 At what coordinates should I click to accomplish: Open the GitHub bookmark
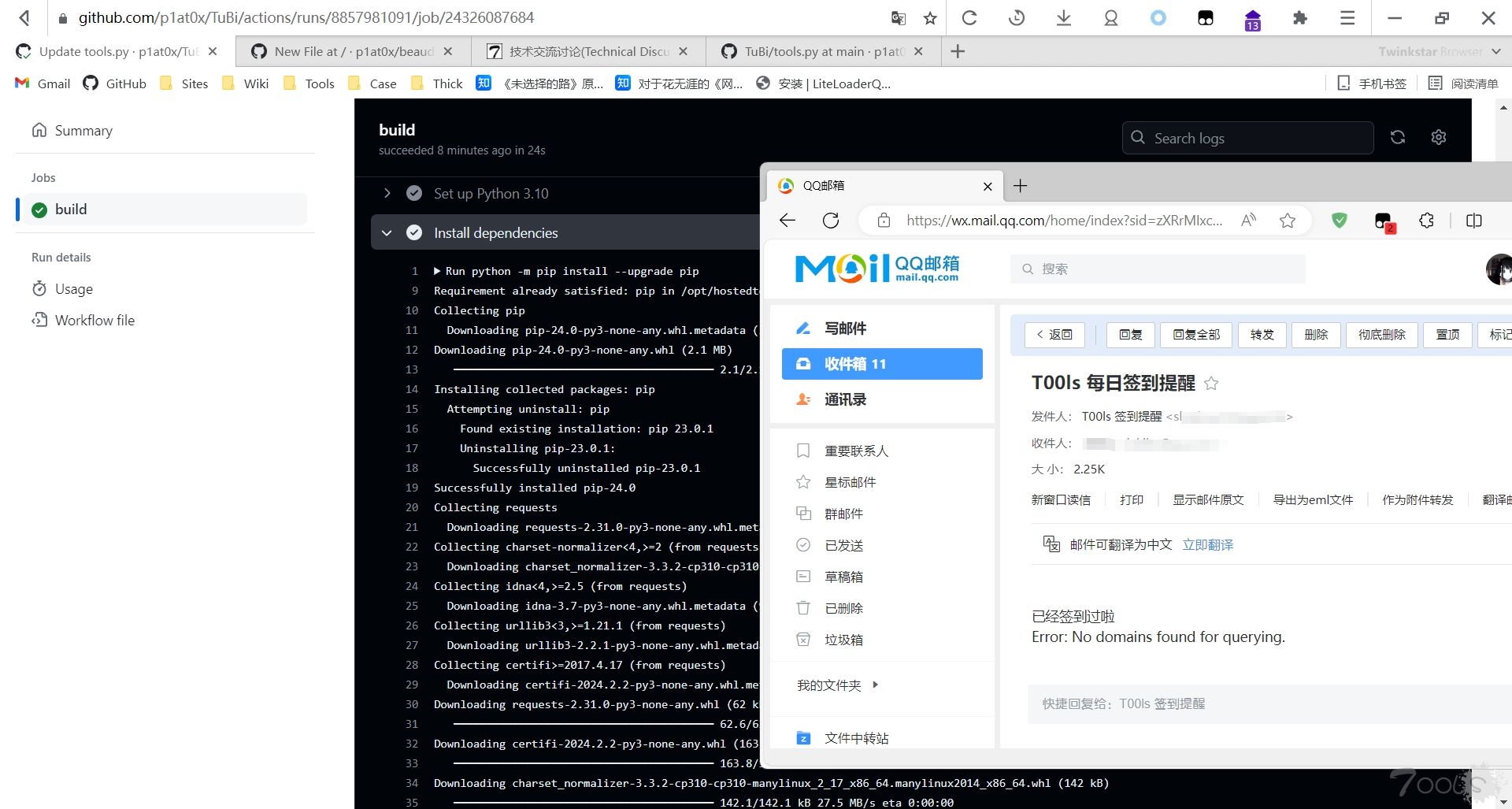click(115, 83)
